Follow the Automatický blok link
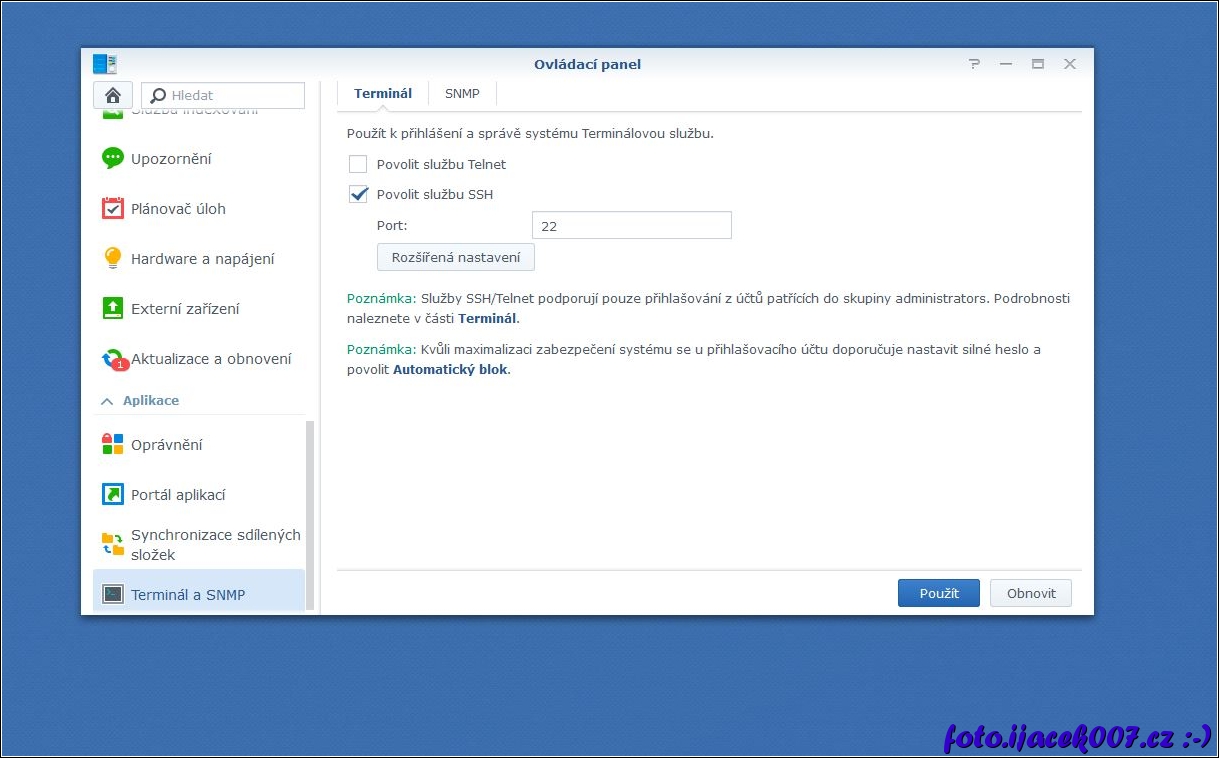 pyautogui.click(x=450, y=370)
